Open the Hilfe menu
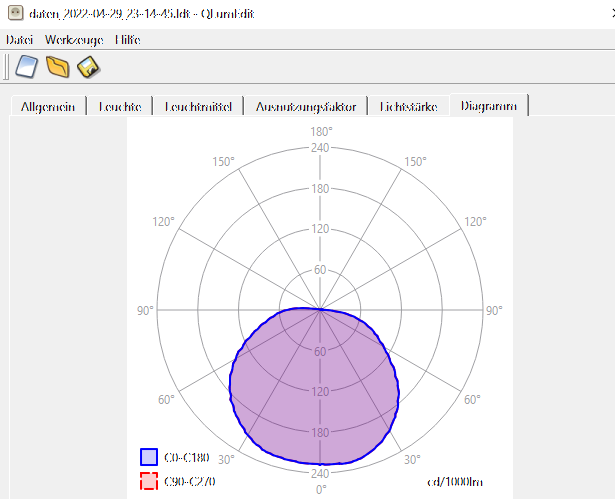This screenshot has width=615, height=499. (x=127, y=40)
